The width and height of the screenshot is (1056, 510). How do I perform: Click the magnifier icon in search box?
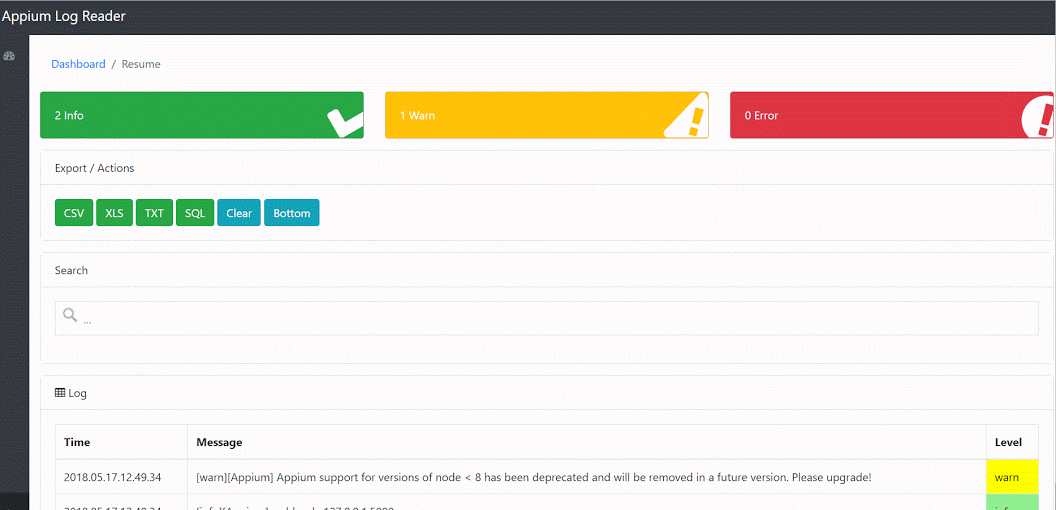point(70,315)
